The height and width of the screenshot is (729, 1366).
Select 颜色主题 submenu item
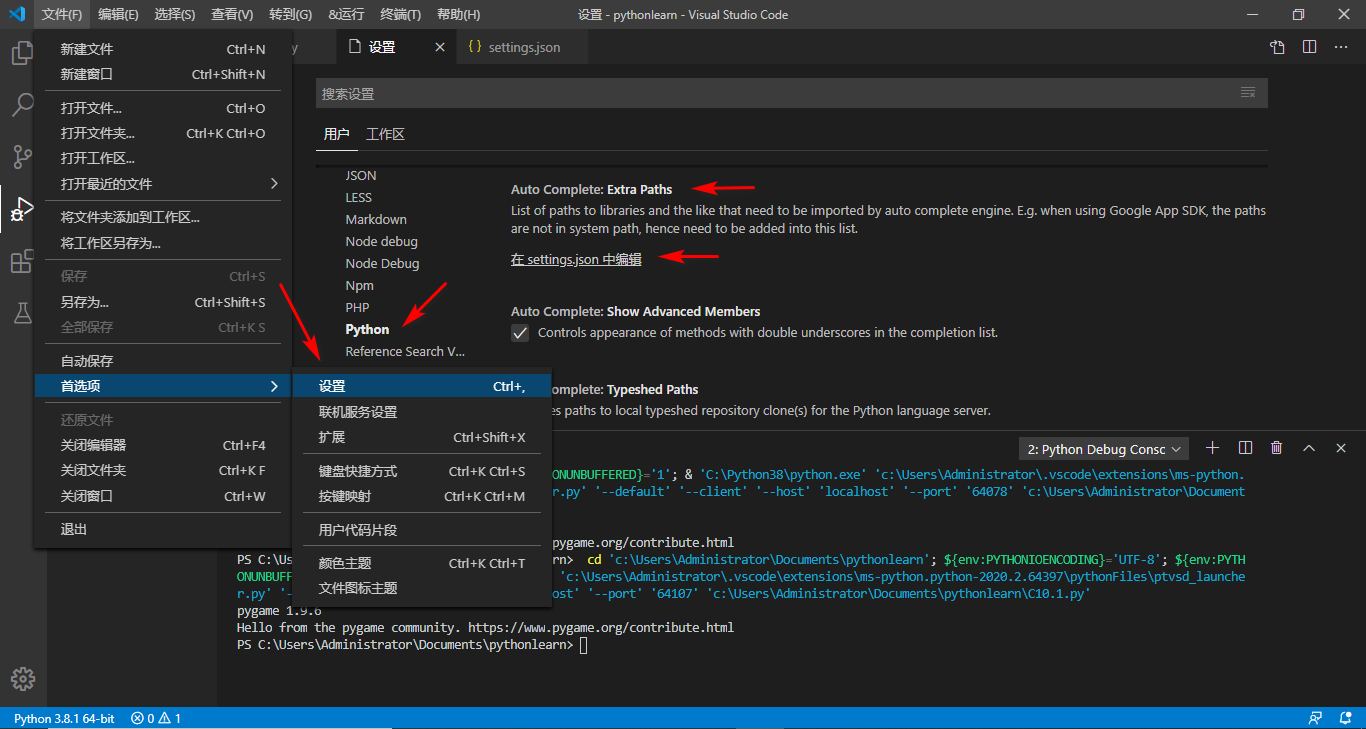coord(421,563)
